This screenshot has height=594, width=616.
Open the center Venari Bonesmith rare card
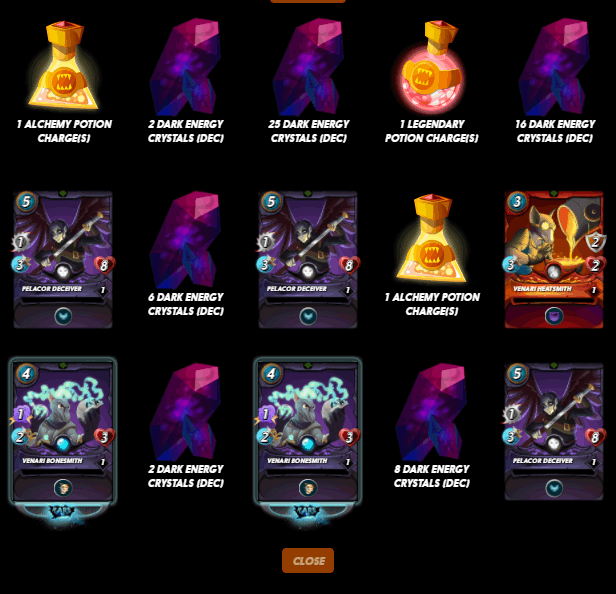[x=308, y=431]
